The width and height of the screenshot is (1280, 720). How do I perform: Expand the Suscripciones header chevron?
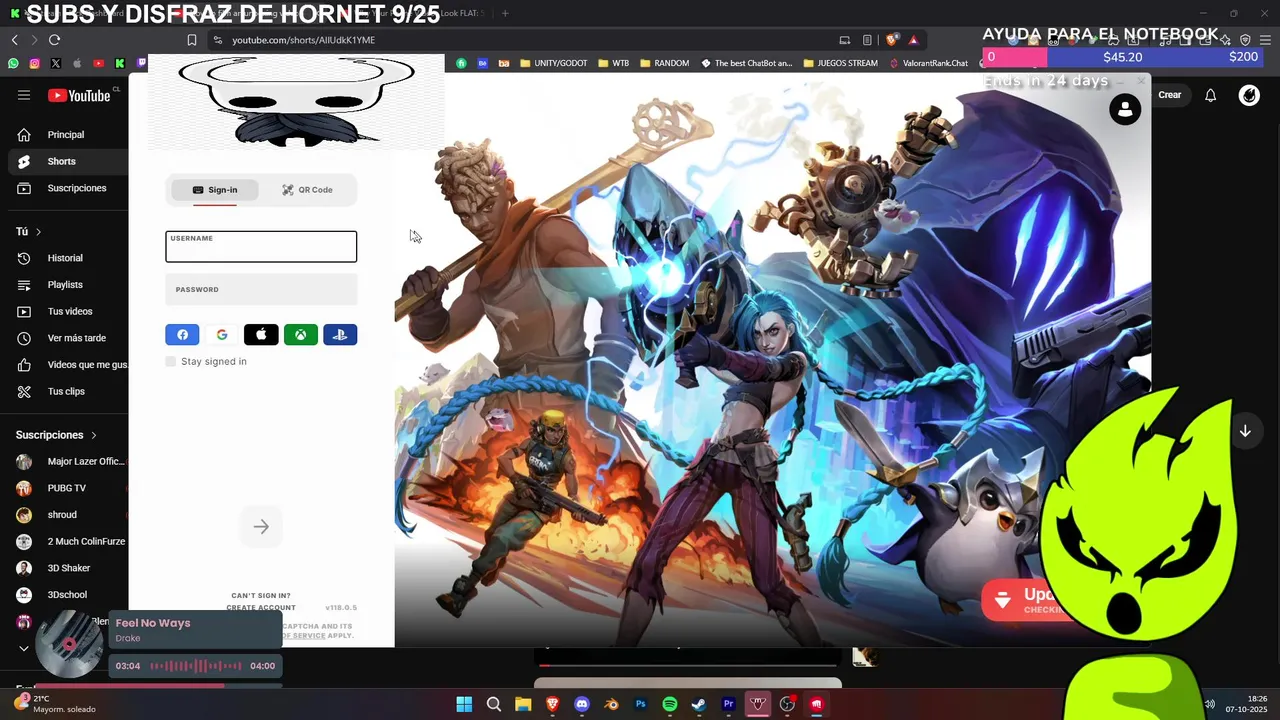tap(94, 435)
